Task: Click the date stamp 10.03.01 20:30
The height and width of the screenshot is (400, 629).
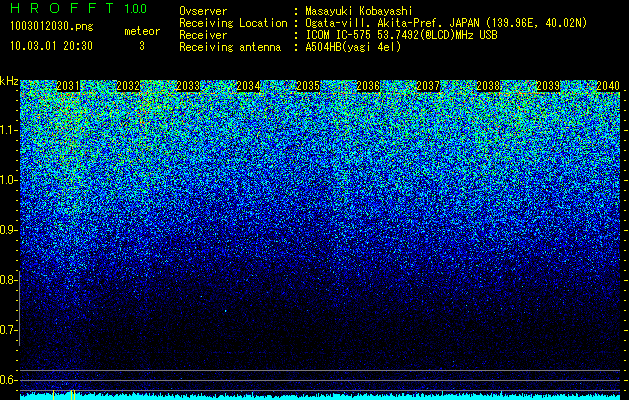Action: click(x=51, y=46)
